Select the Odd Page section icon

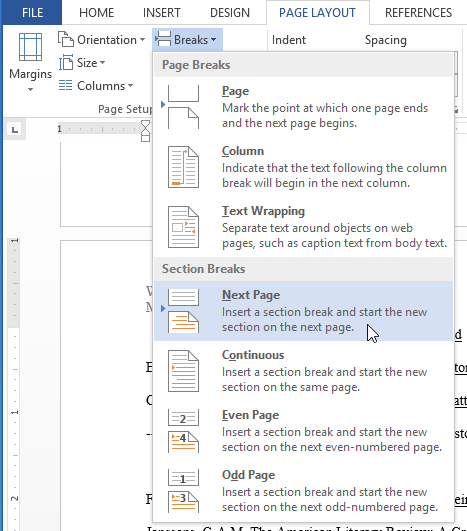pos(183,491)
